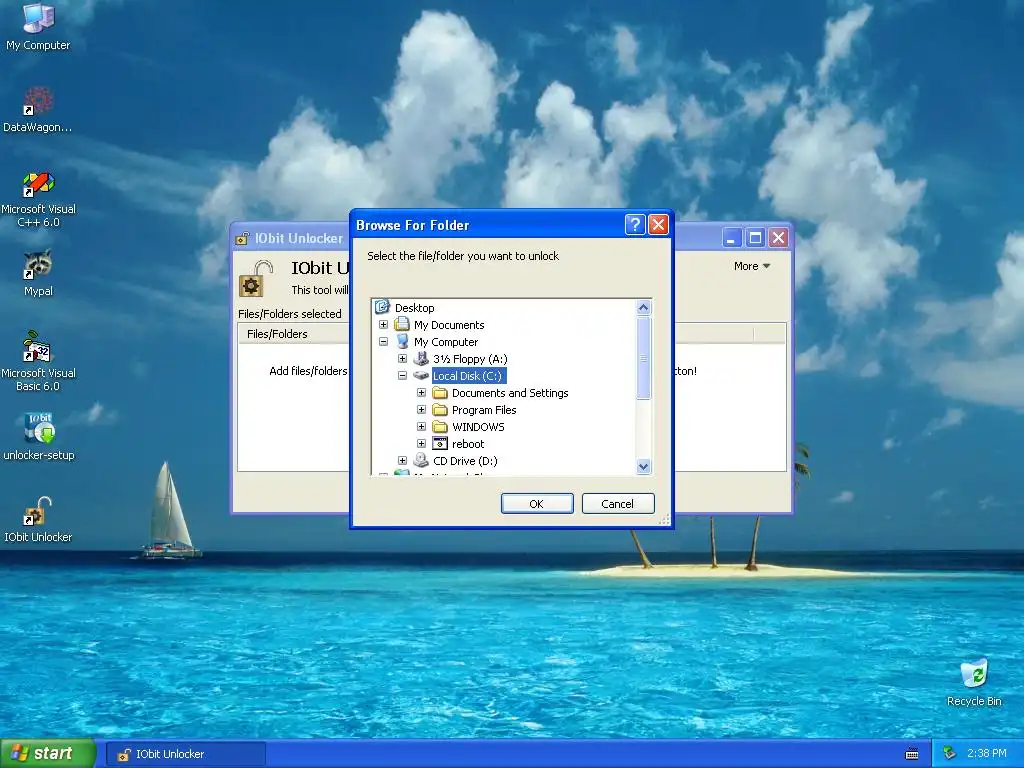Open the Windows start menu

(x=48, y=754)
